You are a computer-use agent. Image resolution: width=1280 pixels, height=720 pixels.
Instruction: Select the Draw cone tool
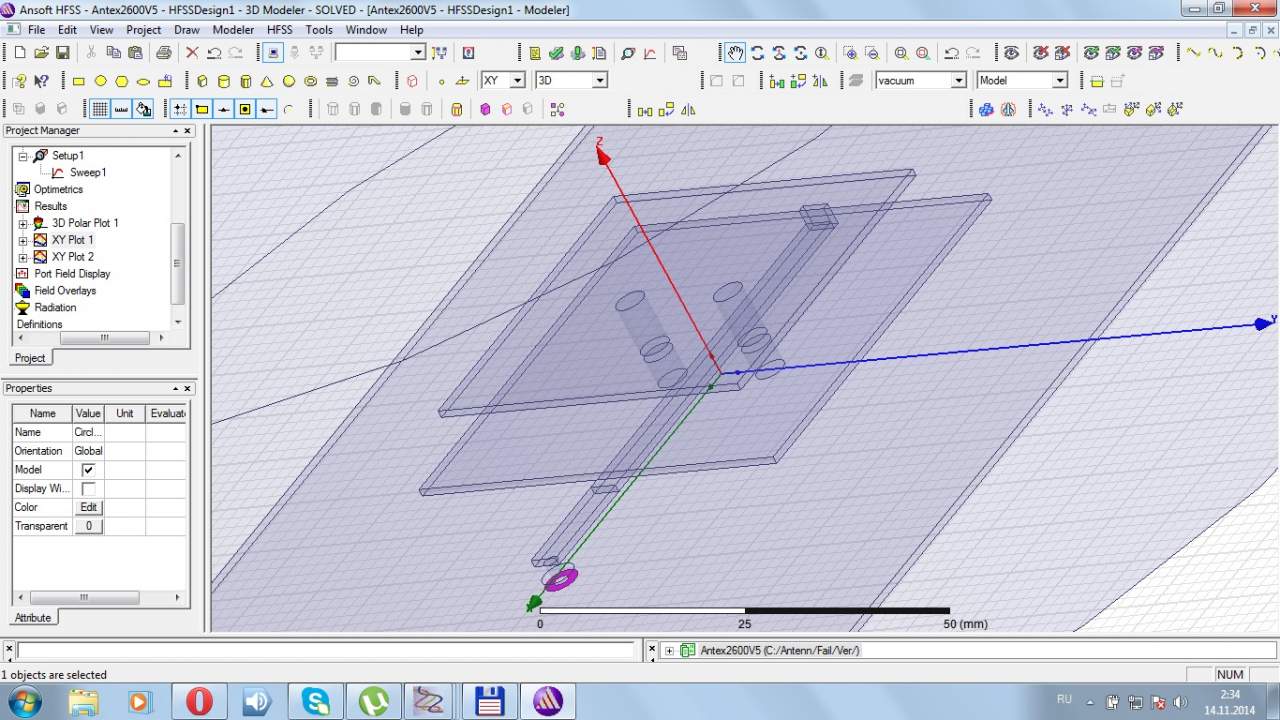(267, 81)
